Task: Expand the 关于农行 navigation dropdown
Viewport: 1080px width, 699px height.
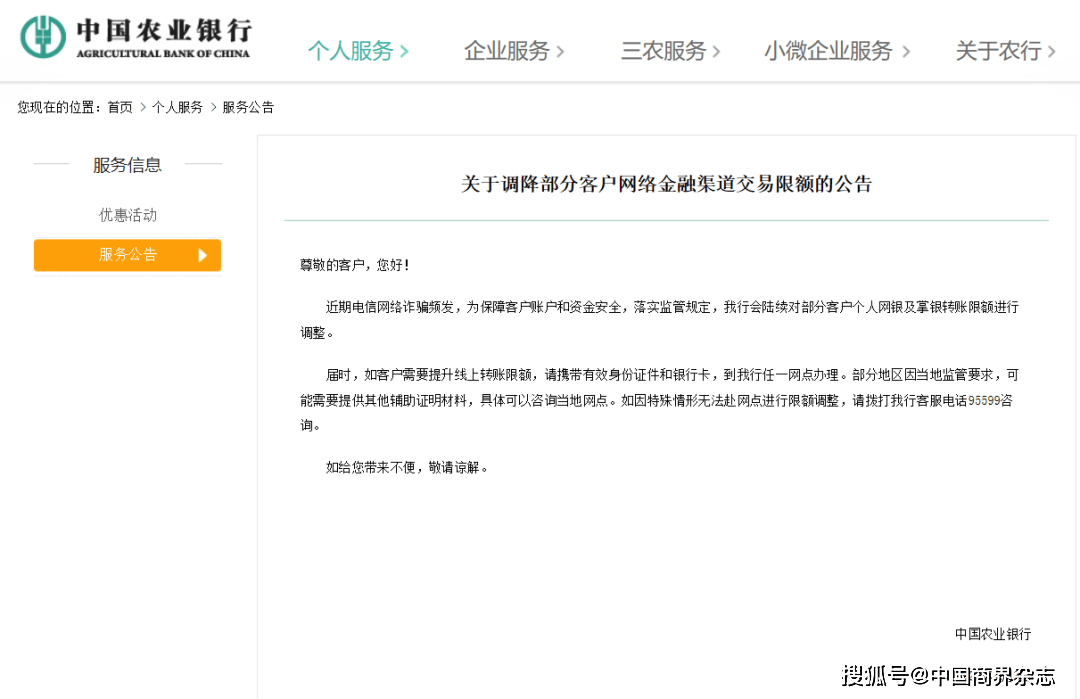Action: [1000, 50]
